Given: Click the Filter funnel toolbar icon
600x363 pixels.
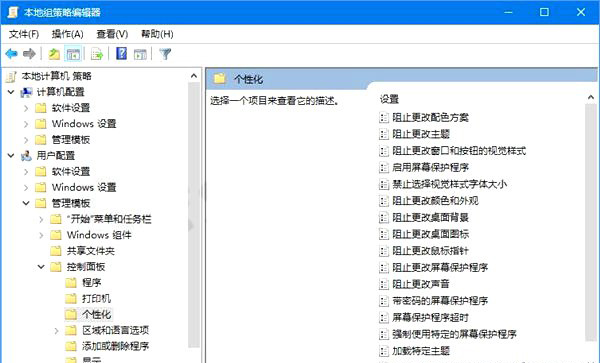Looking at the screenshot, I should point(165,54).
